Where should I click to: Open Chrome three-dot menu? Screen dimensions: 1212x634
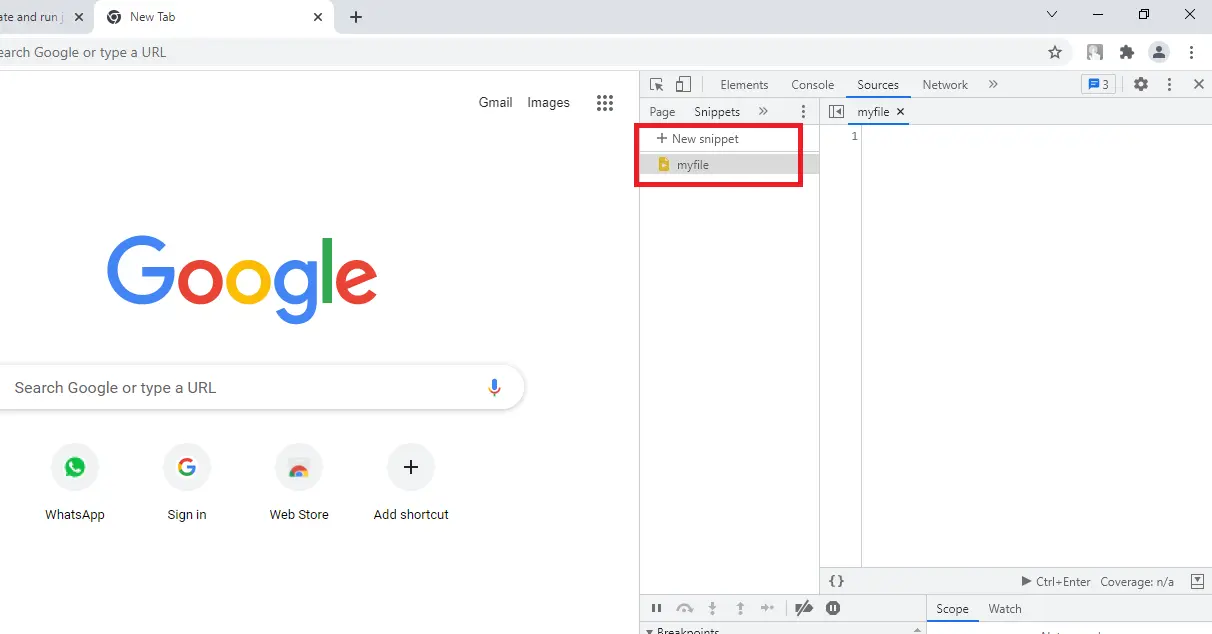1191,52
